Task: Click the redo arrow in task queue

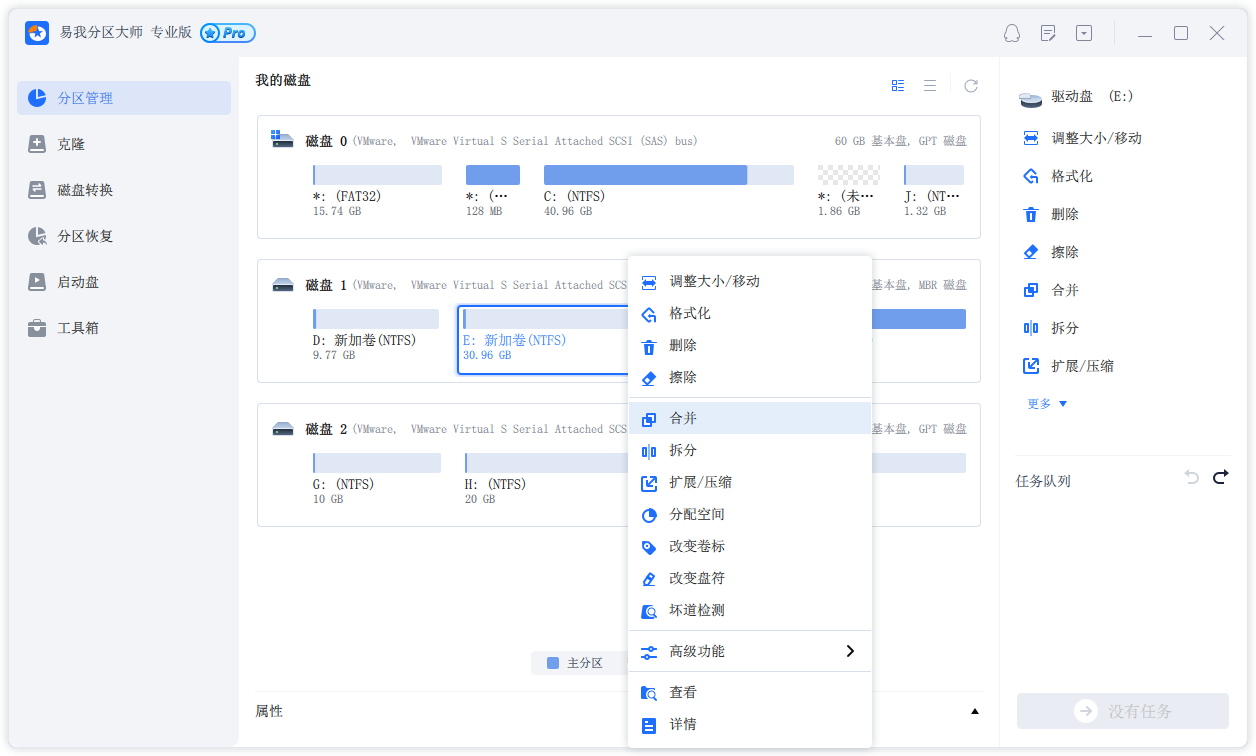Action: pos(1220,477)
